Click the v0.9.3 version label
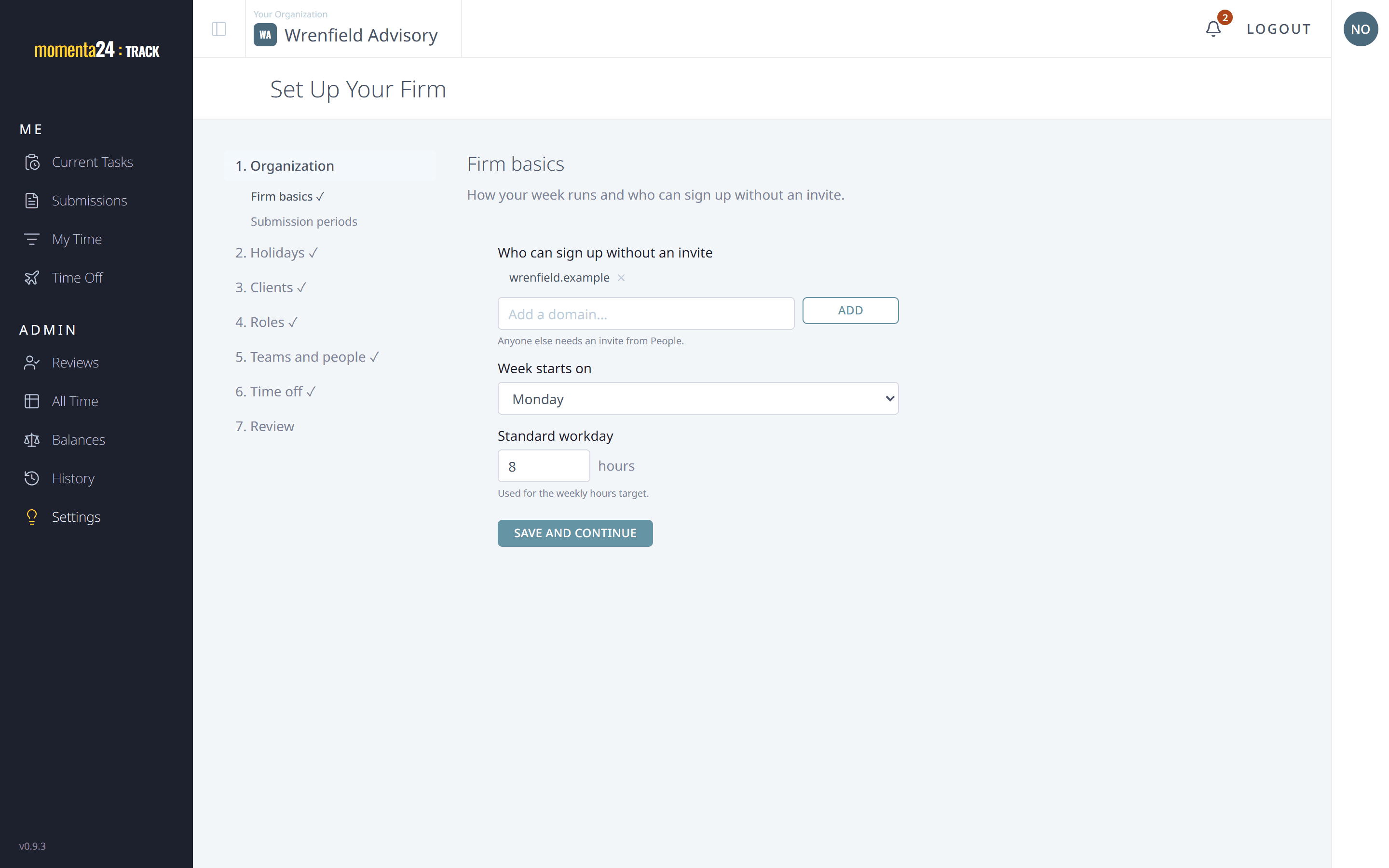 coord(32,846)
